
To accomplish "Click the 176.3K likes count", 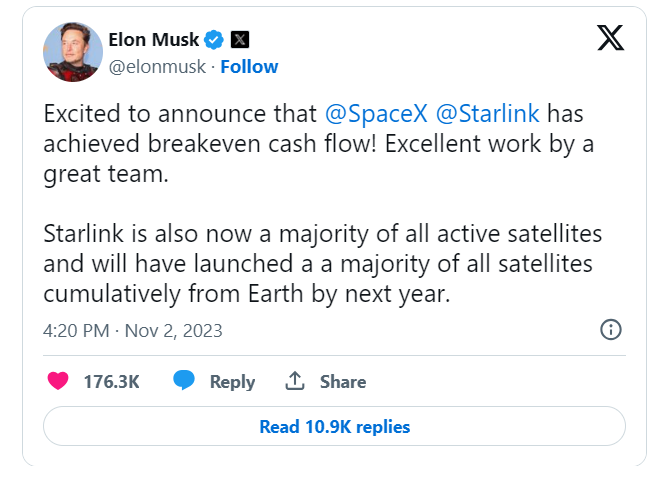I will pos(112,382).
